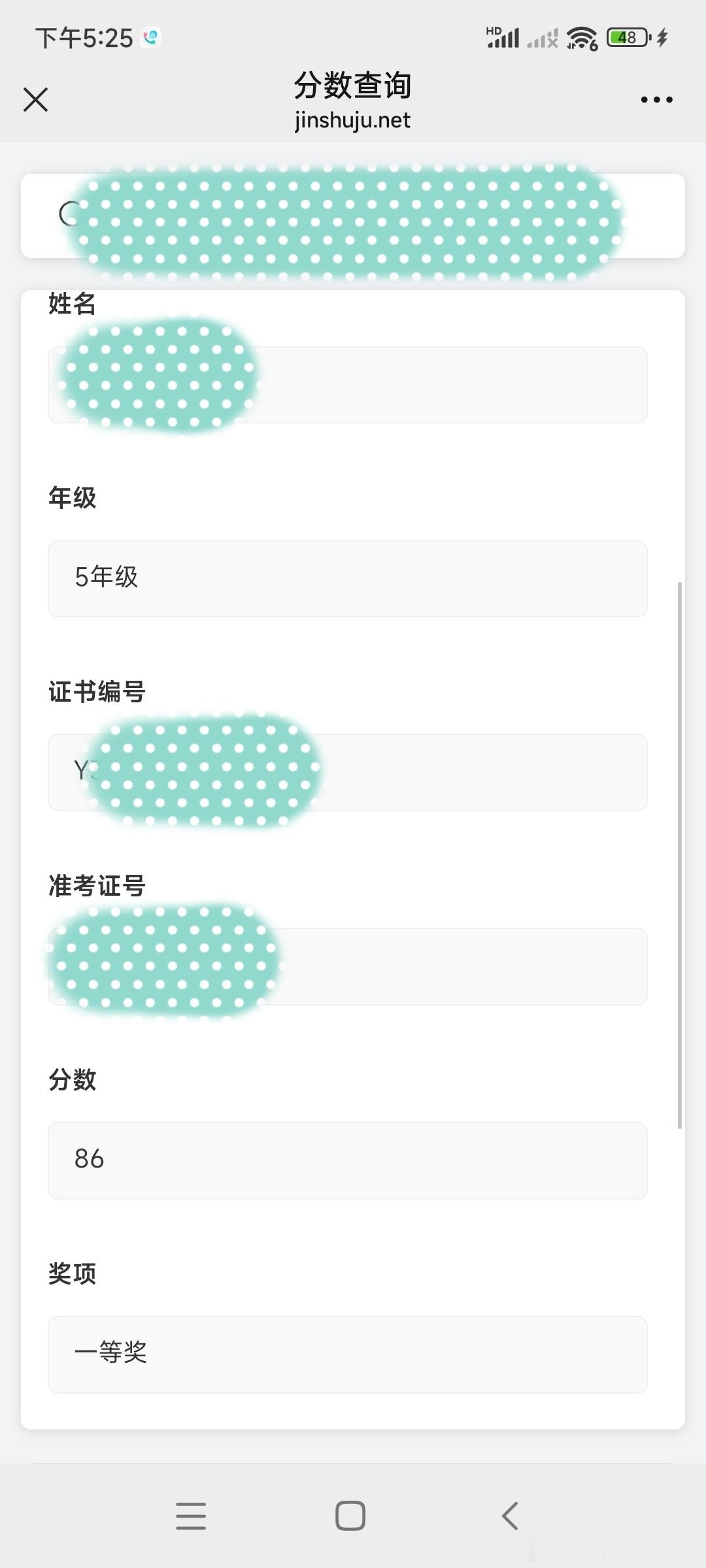Tap the 准考证号 input field
The image size is (706, 1568).
348,966
